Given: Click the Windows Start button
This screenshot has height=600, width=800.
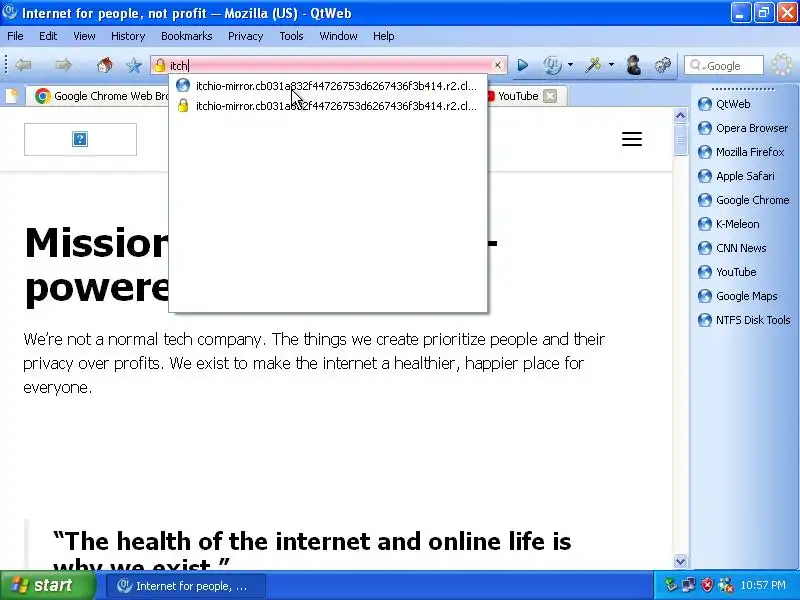Looking at the screenshot, I should pyautogui.click(x=48, y=585).
